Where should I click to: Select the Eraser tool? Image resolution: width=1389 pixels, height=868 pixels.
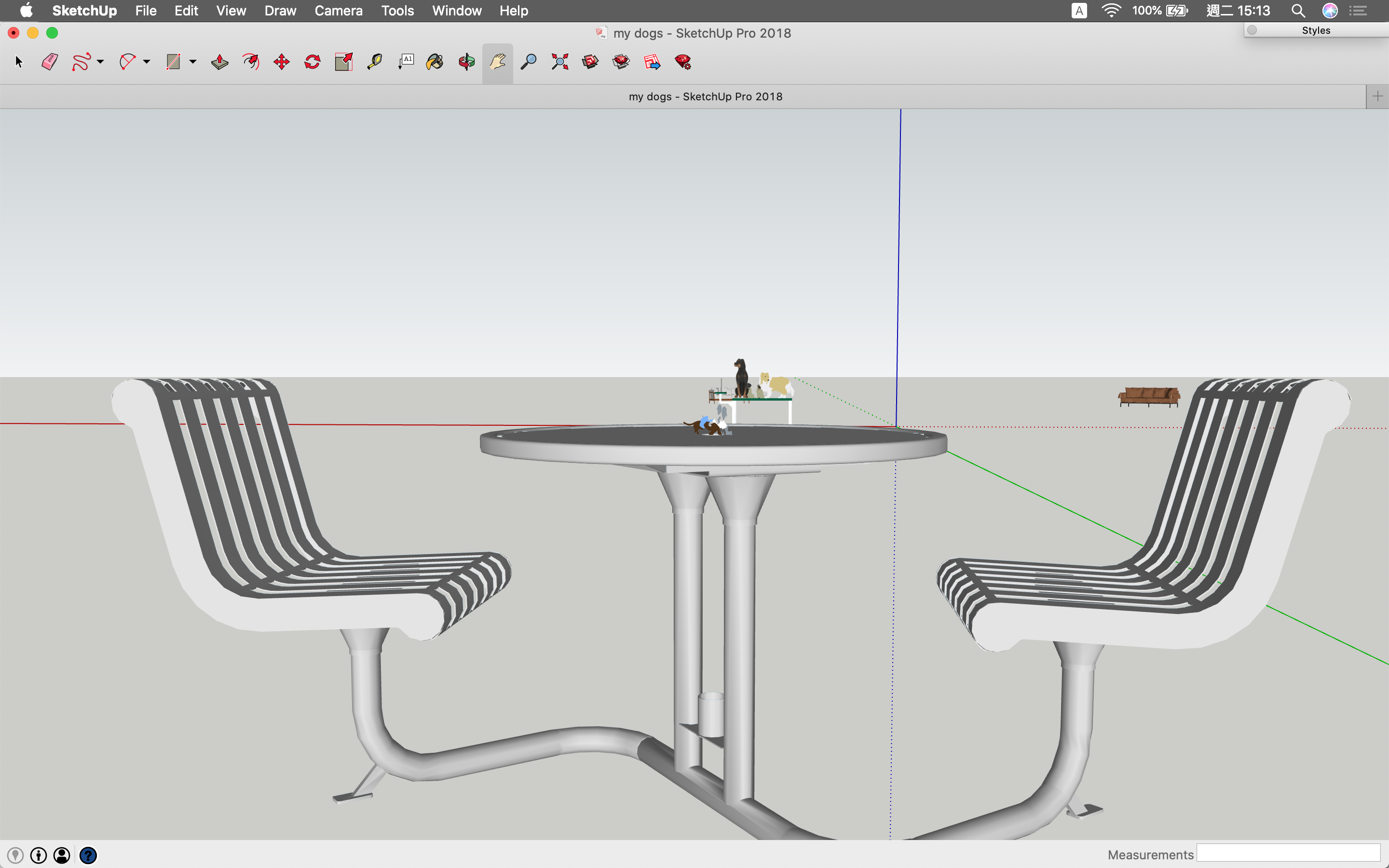[x=50, y=62]
